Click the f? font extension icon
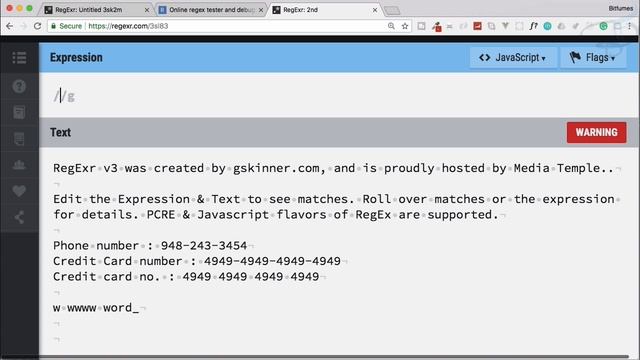 pyautogui.click(x=533, y=26)
